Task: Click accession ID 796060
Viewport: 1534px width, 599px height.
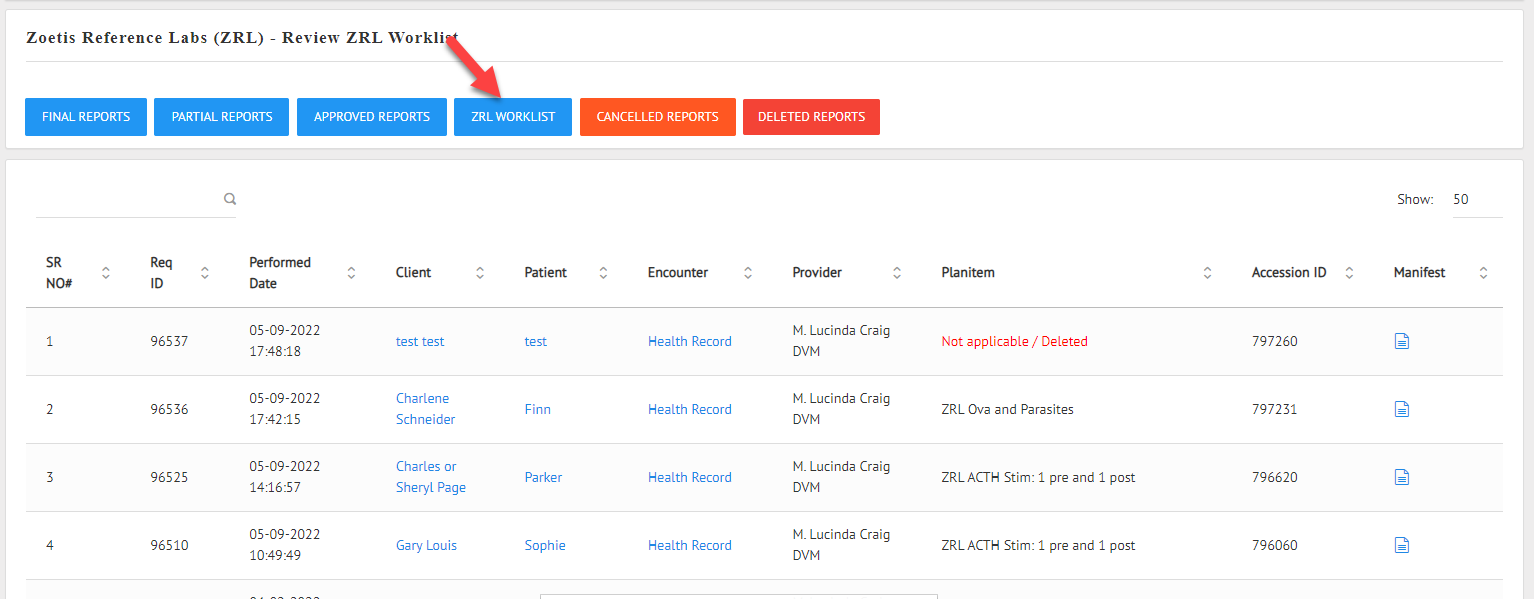Action: (1275, 545)
